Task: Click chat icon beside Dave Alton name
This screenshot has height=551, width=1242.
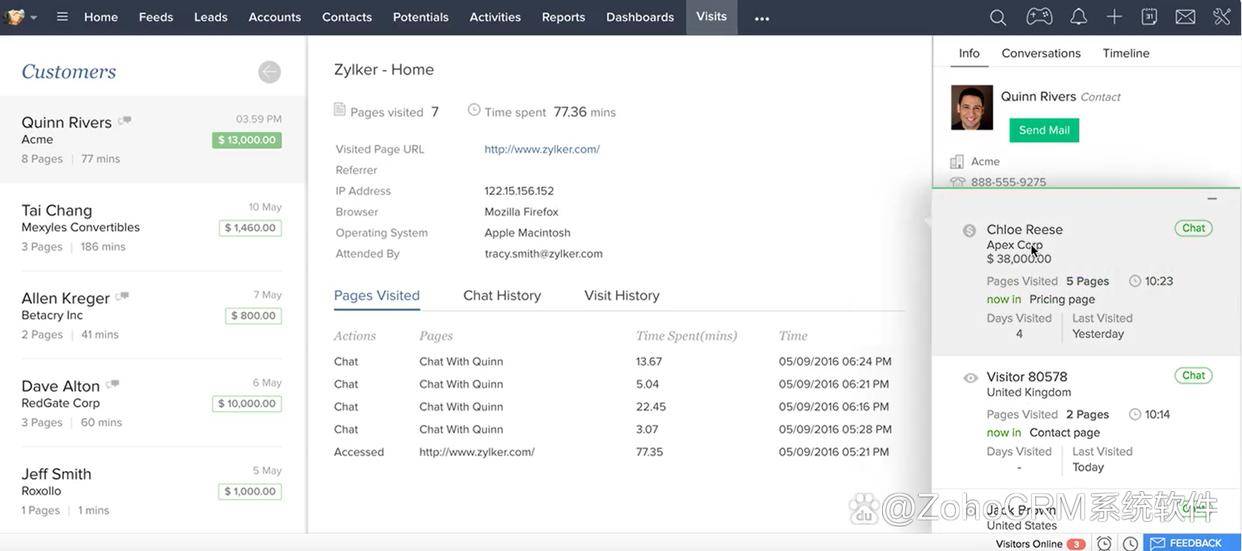Action: (112, 384)
